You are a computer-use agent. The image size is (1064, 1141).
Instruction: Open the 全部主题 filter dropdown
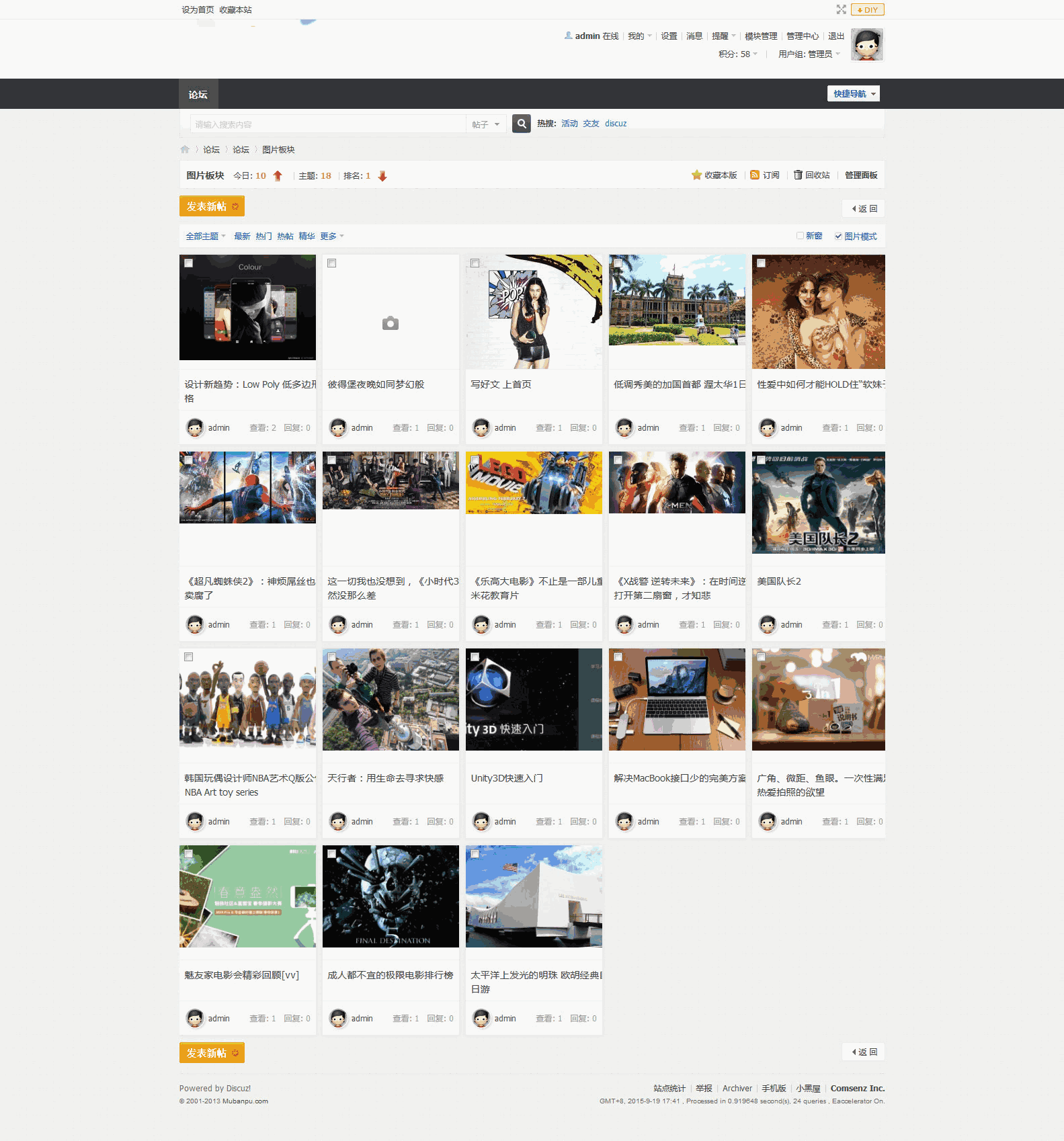[205, 236]
